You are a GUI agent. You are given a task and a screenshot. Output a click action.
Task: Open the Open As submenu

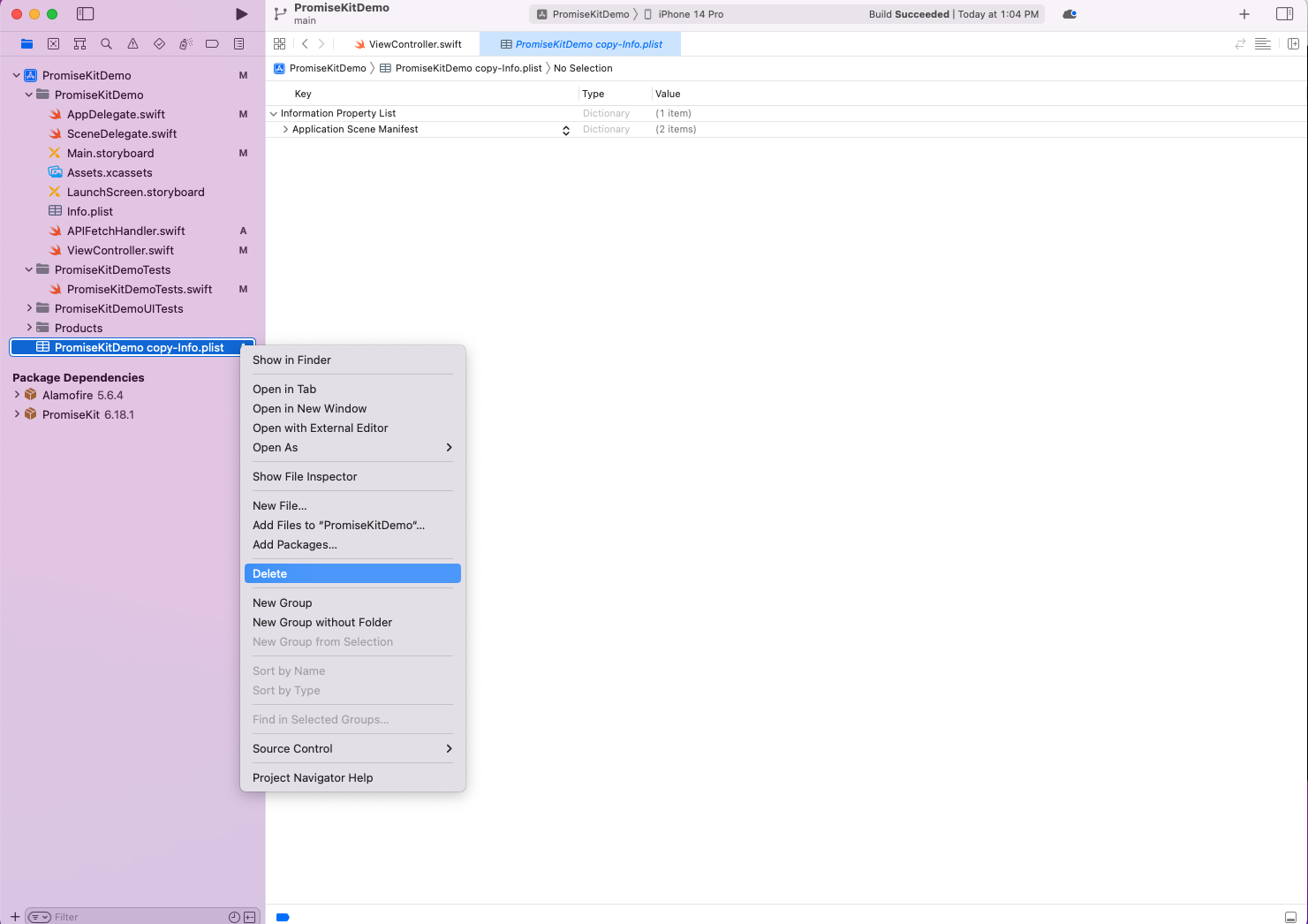point(352,447)
